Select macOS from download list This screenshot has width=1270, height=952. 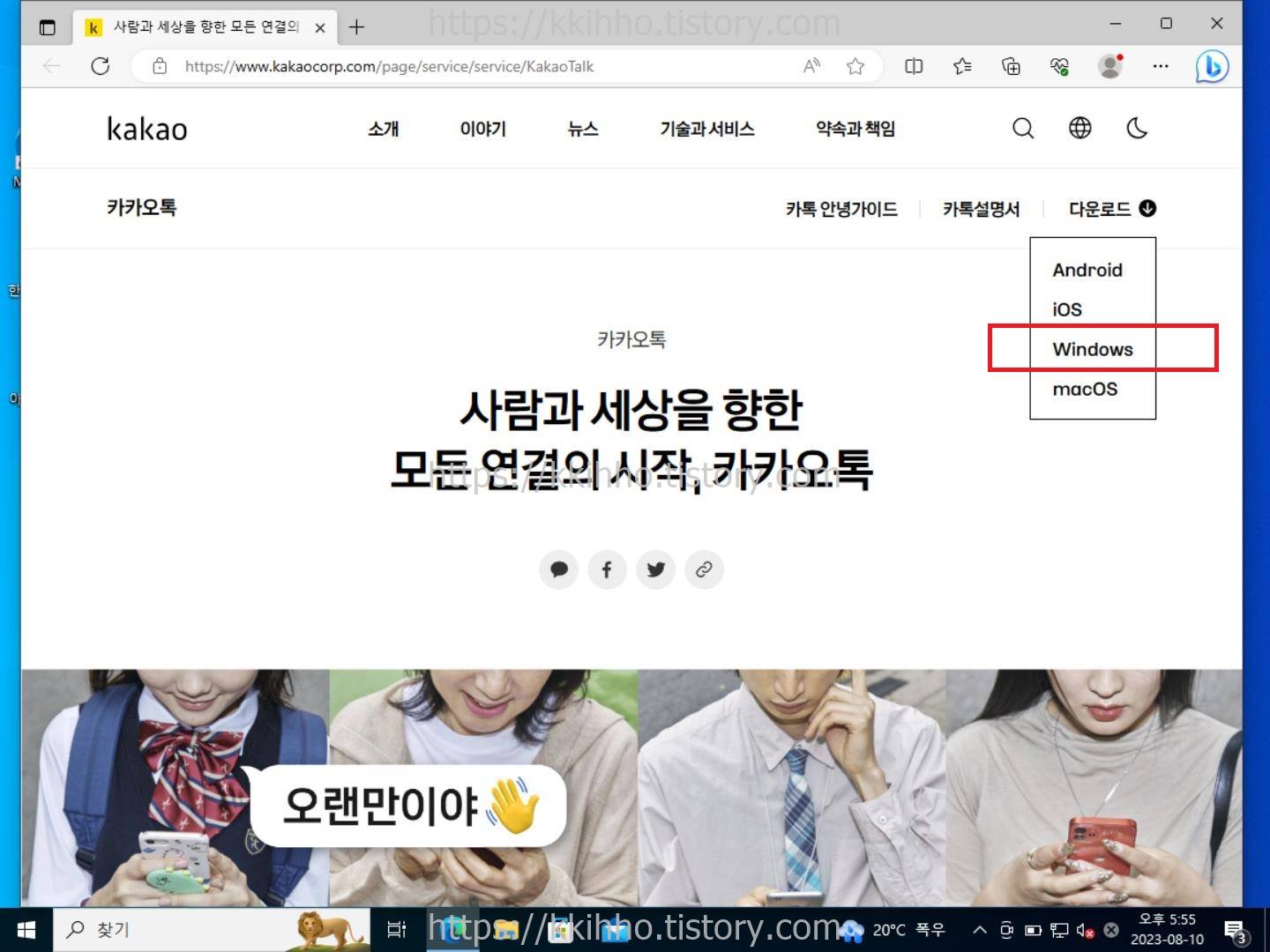pos(1085,389)
